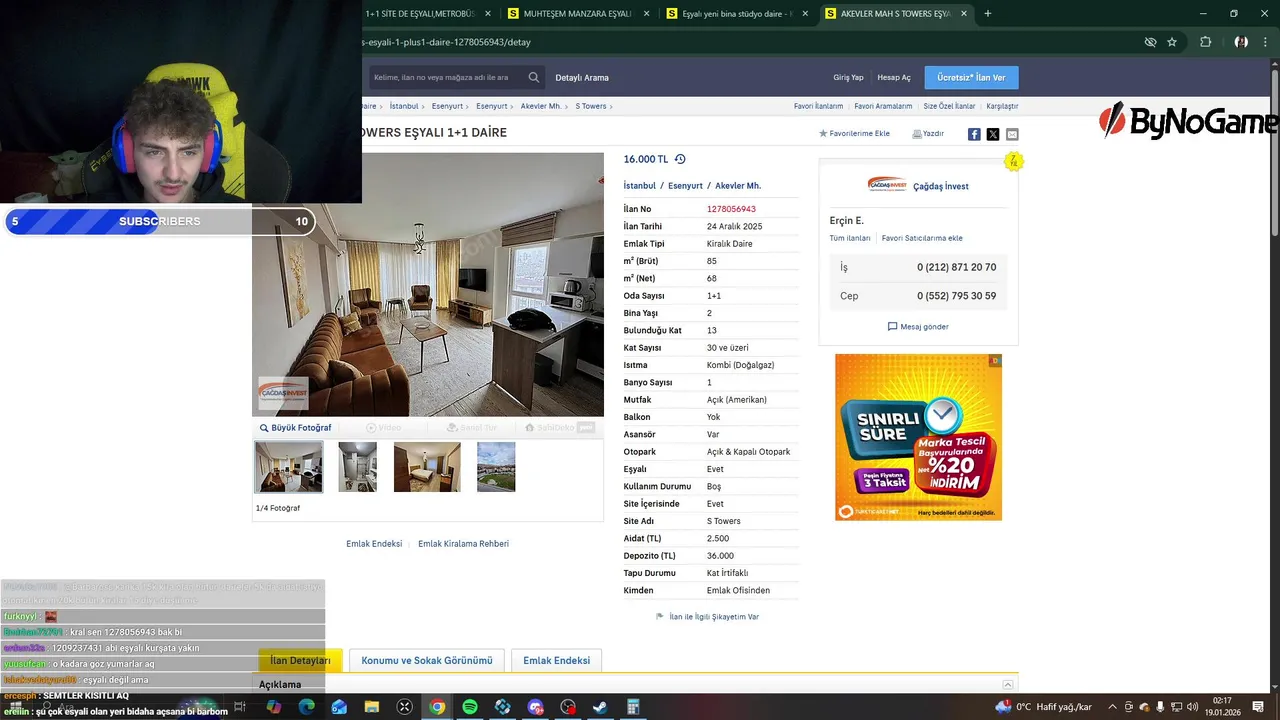The image size is (1280, 720).
Task: Click Favori Satıcılarıma ekle
Action: [x=922, y=238]
